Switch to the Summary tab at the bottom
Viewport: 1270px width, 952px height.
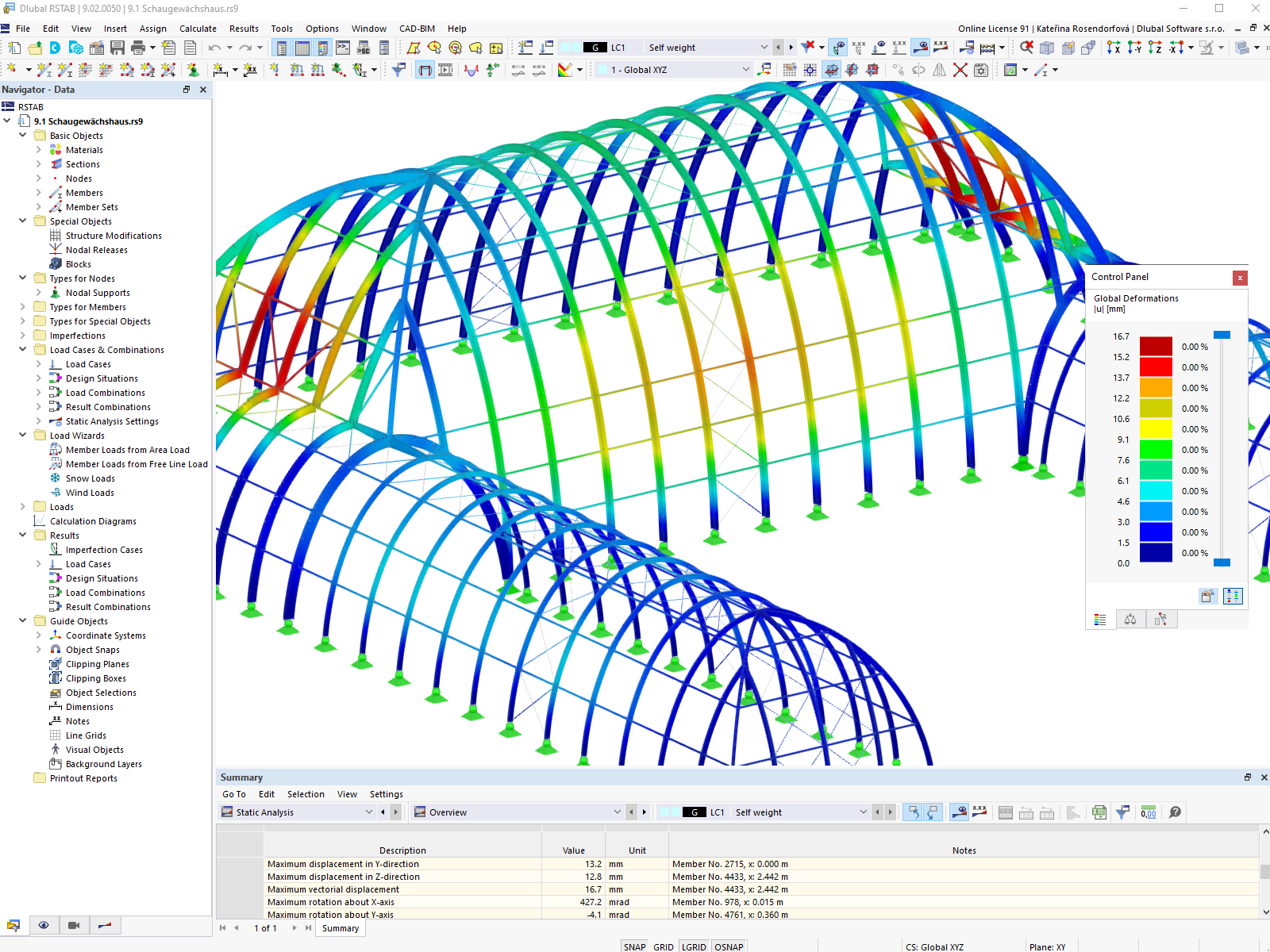click(x=340, y=928)
